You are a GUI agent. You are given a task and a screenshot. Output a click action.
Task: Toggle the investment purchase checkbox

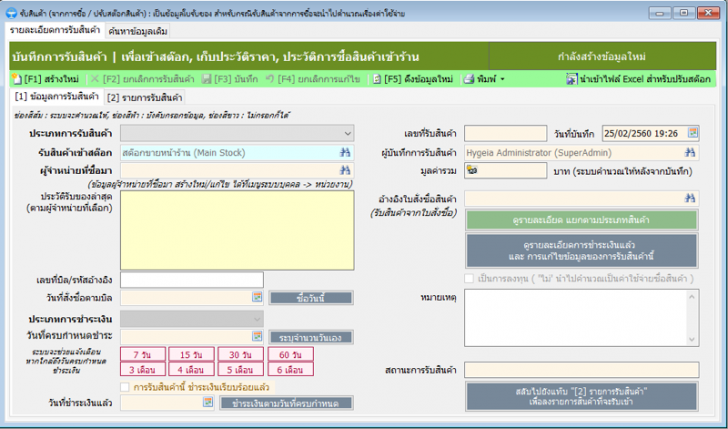(x=469, y=279)
